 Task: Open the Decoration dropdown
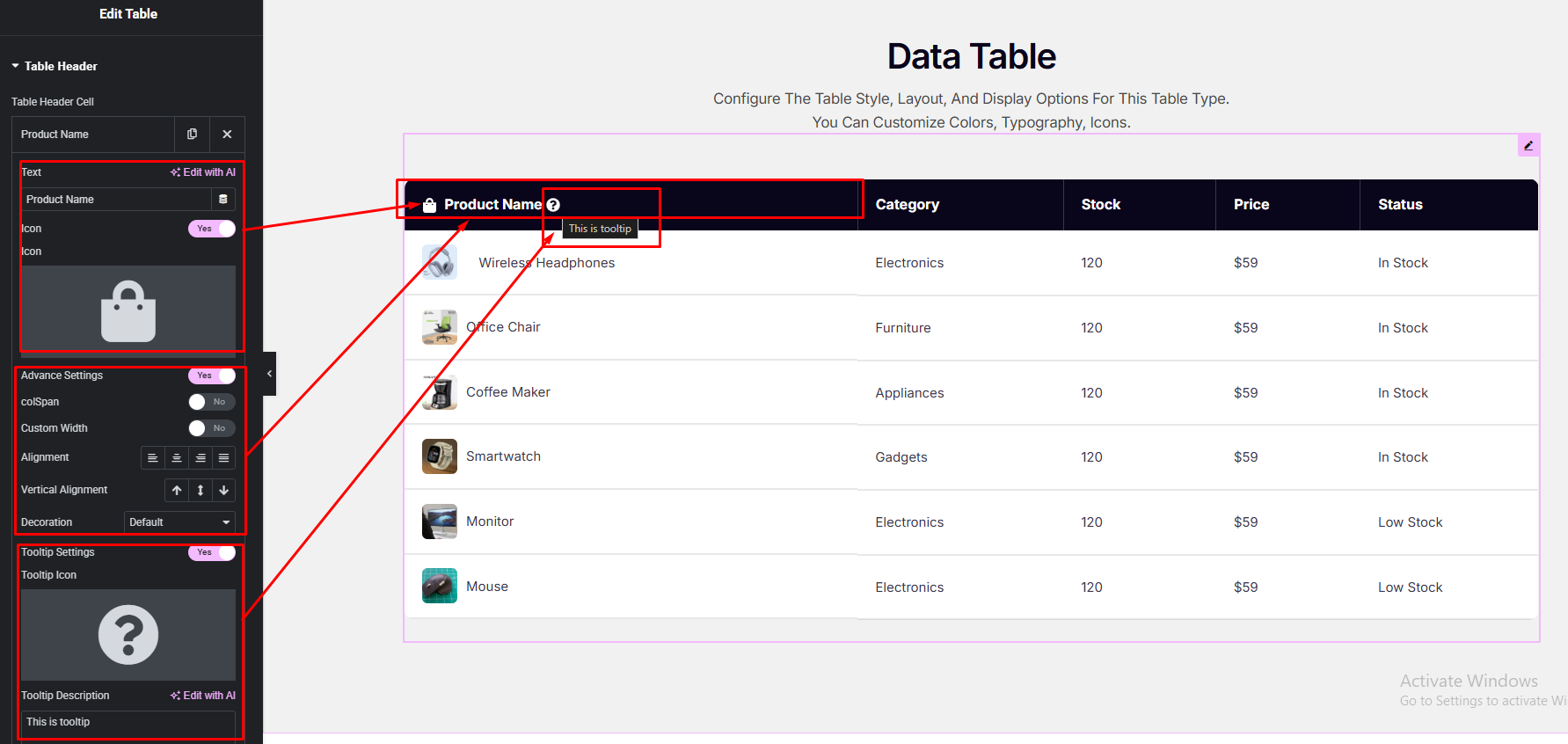(x=179, y=522)
